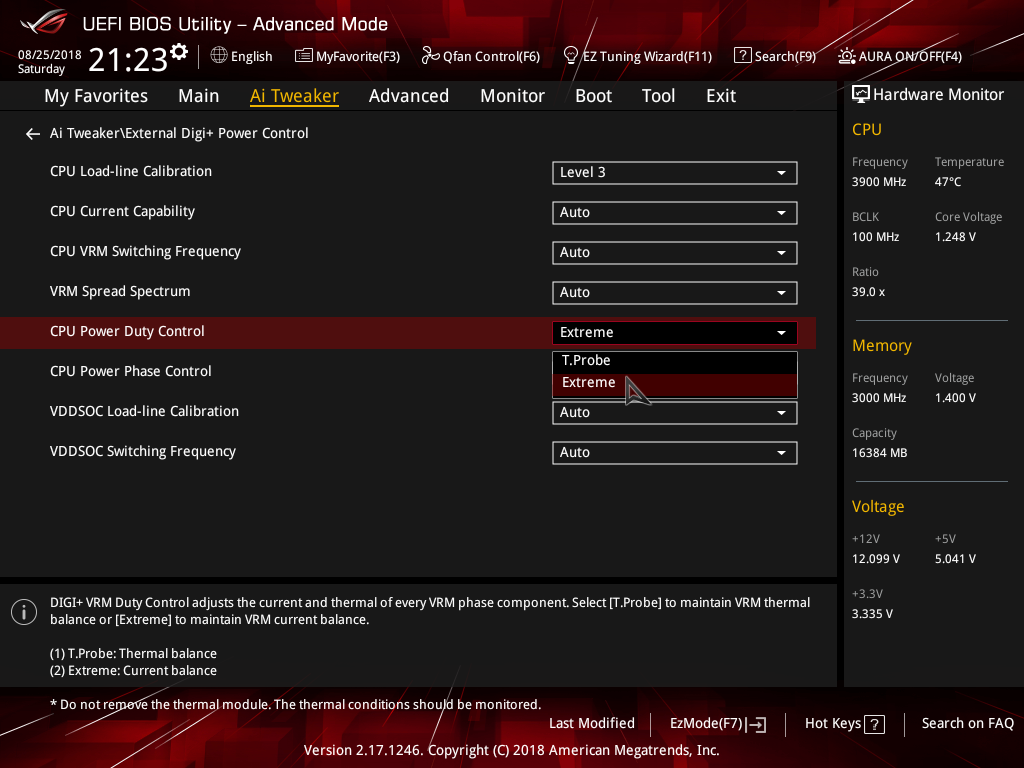Open the VDDSOC Load-line Calibration dropdown
Viewport: 1024px width, 768px height.
675,413
